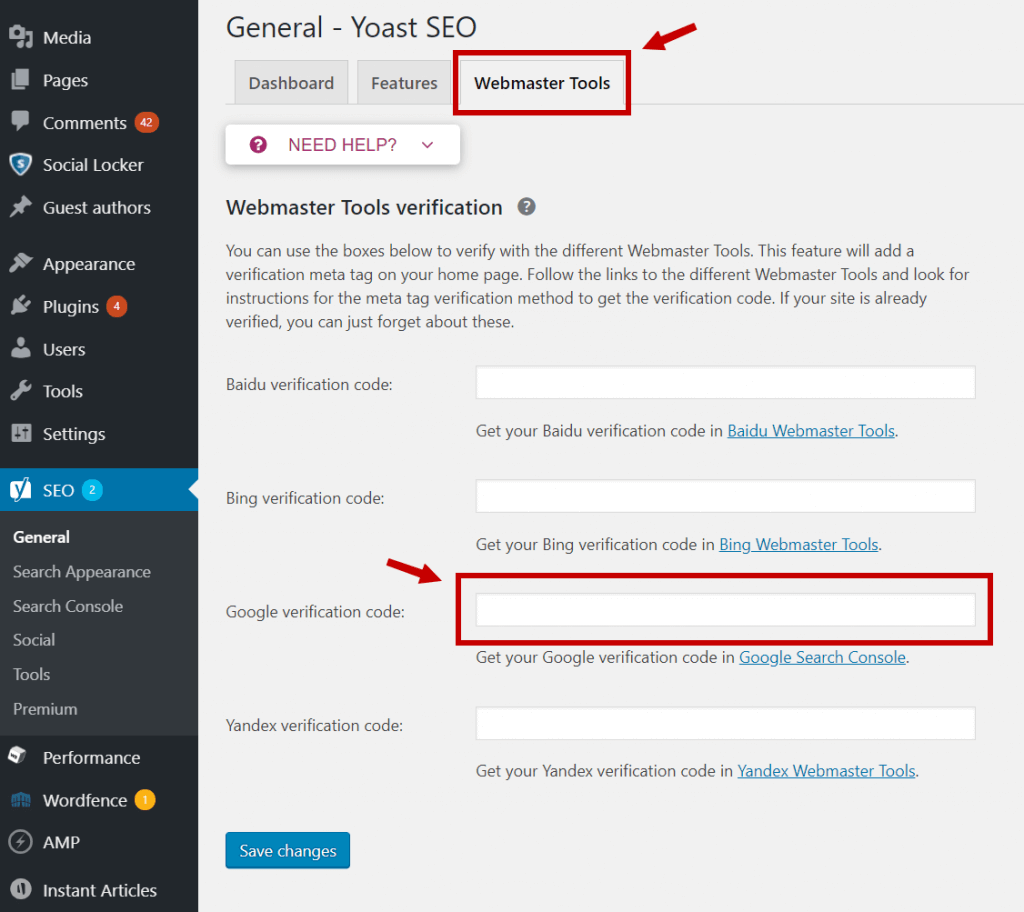The image size is (1024, 912).
Task: Click the Yoast SEO logo icon
Action: click(21, 490)
